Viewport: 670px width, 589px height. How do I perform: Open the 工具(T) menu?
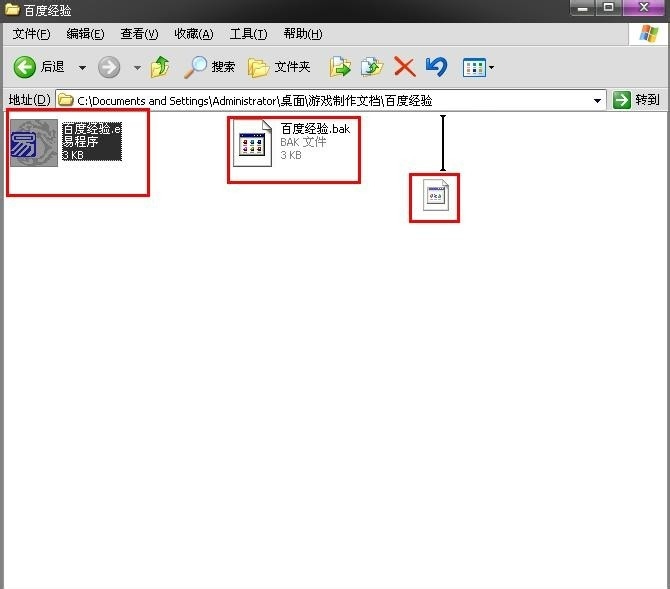point(248,34)
